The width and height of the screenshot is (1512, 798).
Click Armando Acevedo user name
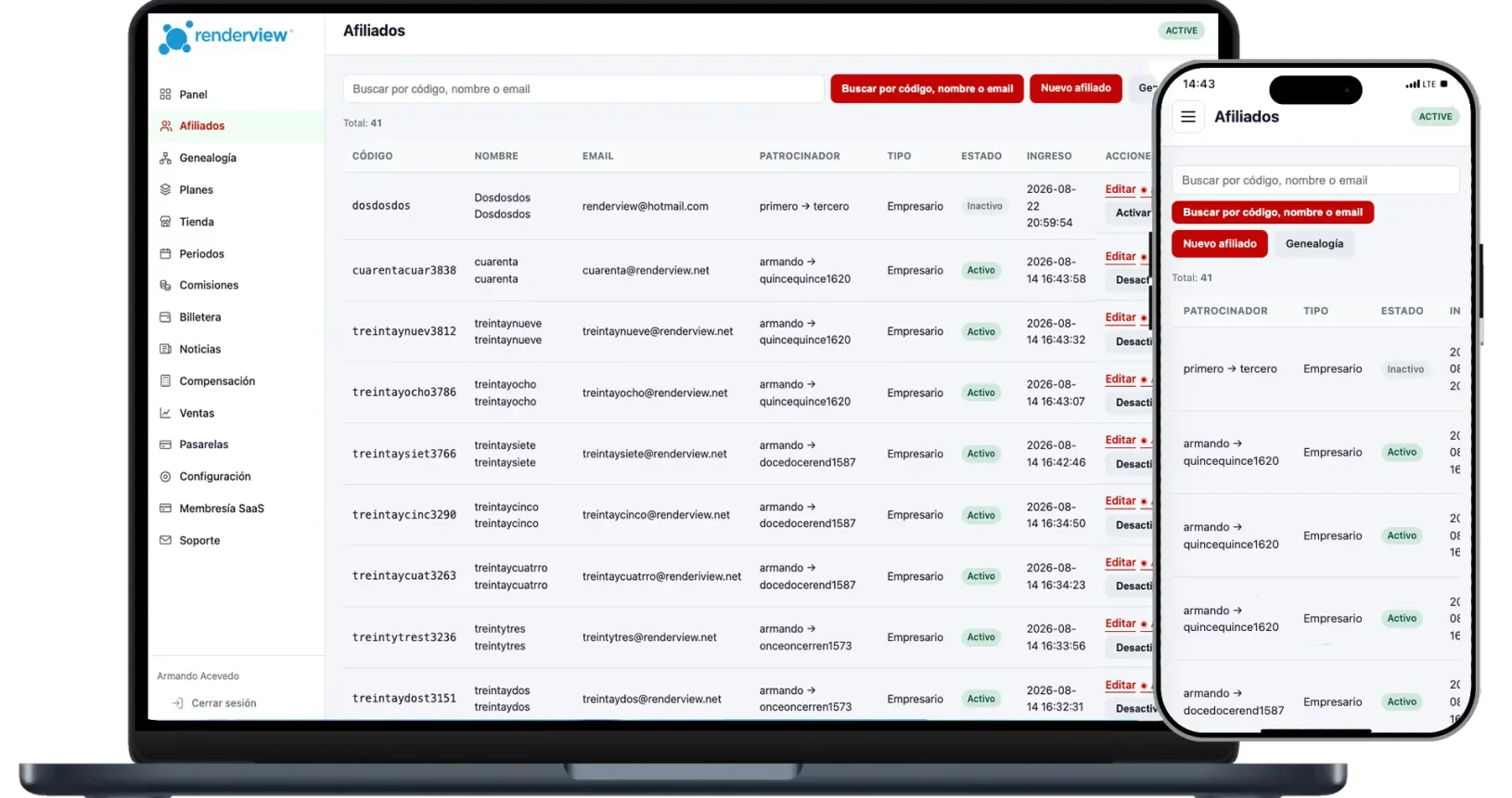click(198, 676)
